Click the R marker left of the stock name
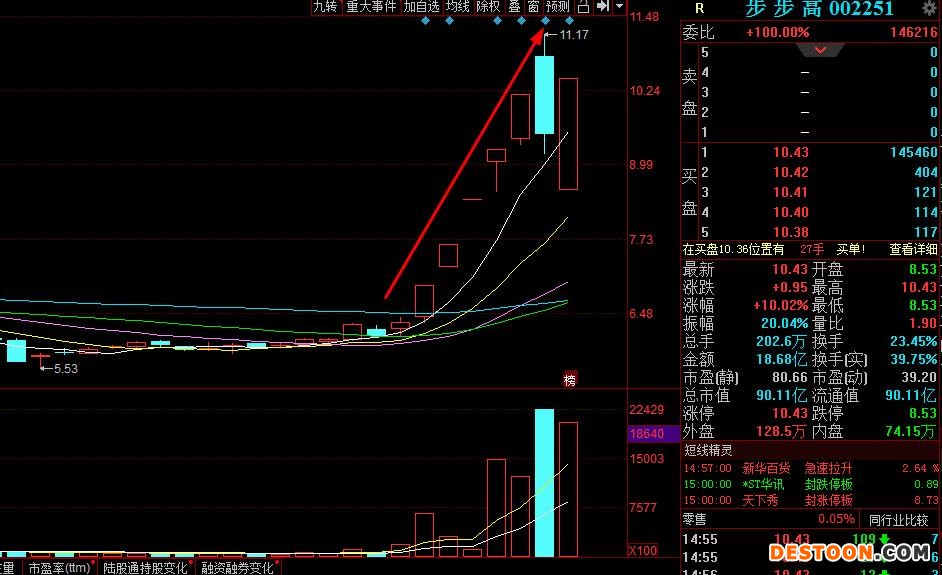This screenshot has width=942, height=575. pos(699,8)
